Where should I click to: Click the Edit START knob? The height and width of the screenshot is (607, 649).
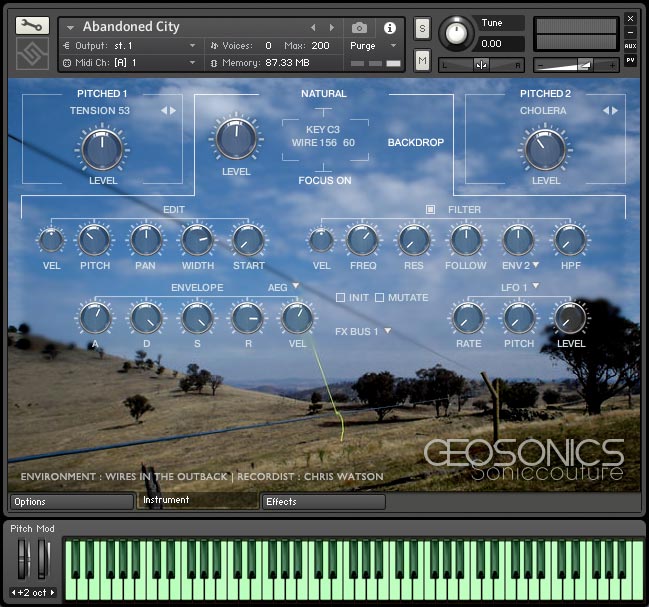coord(248,240)
